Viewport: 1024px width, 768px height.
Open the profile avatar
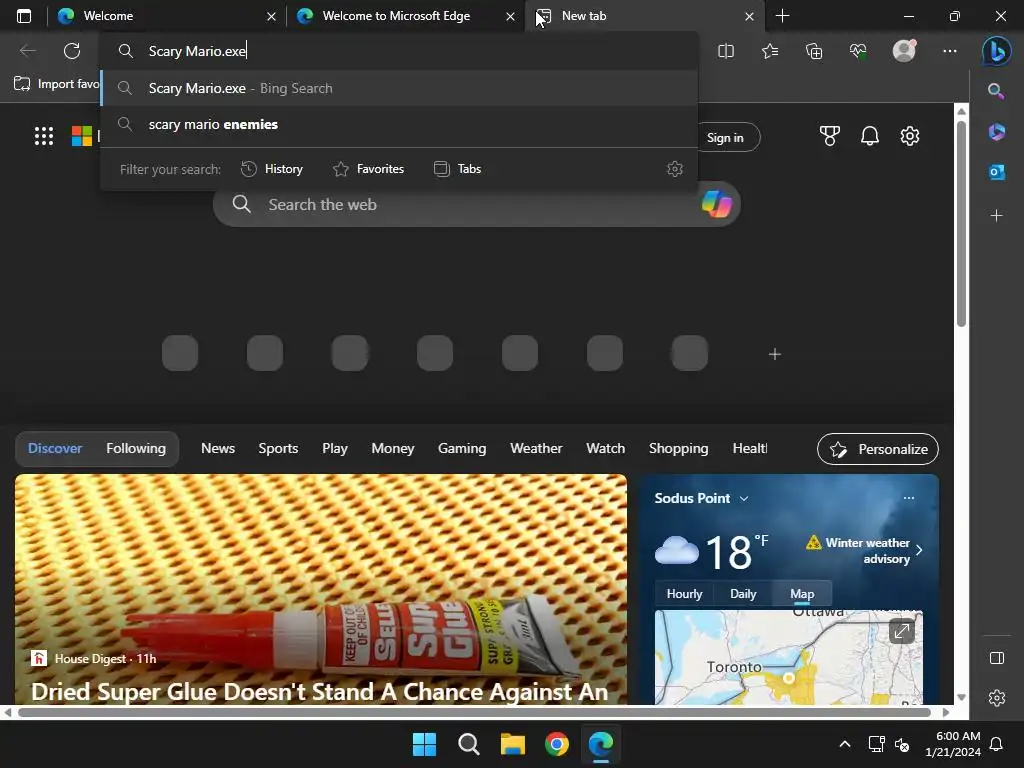point(904,51)
